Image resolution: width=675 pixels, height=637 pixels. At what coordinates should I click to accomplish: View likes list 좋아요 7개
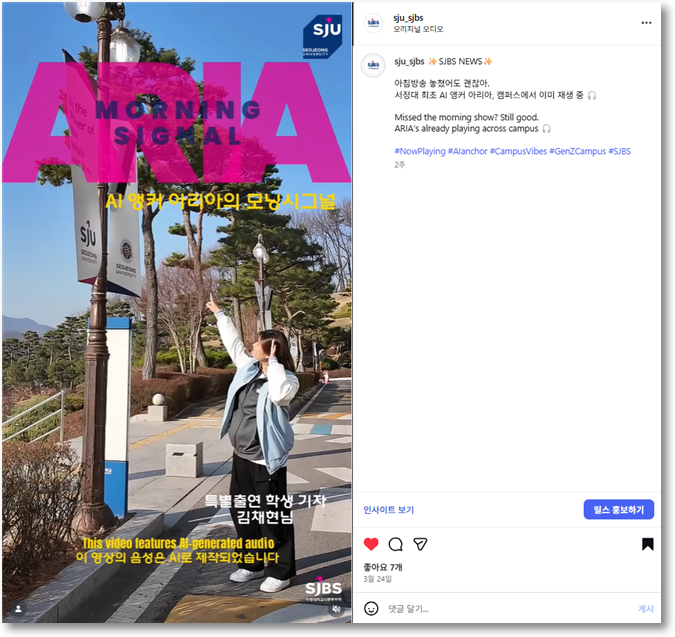click(383, 567)
